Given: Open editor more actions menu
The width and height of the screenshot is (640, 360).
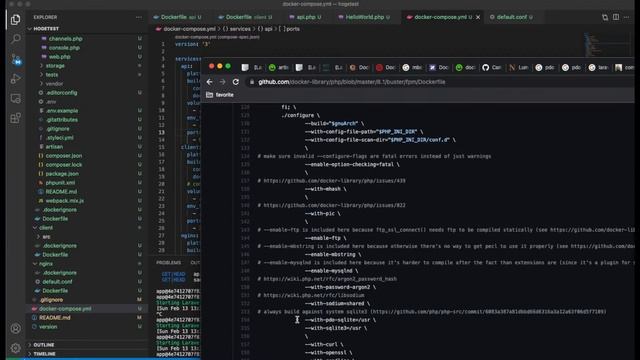Looking at the screenshot, I should click(x=627, y=17).
